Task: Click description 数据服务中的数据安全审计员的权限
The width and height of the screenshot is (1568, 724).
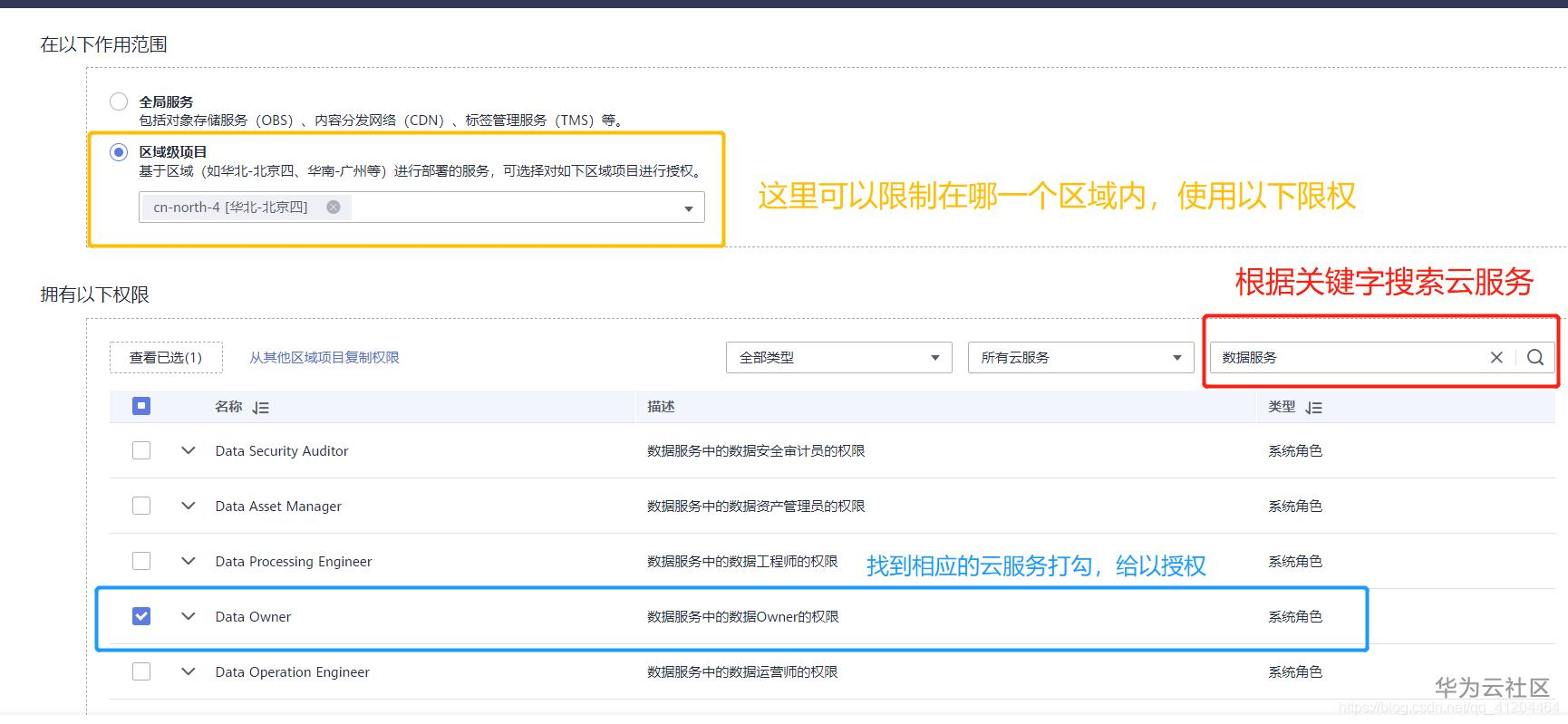Action: point(756,450)
